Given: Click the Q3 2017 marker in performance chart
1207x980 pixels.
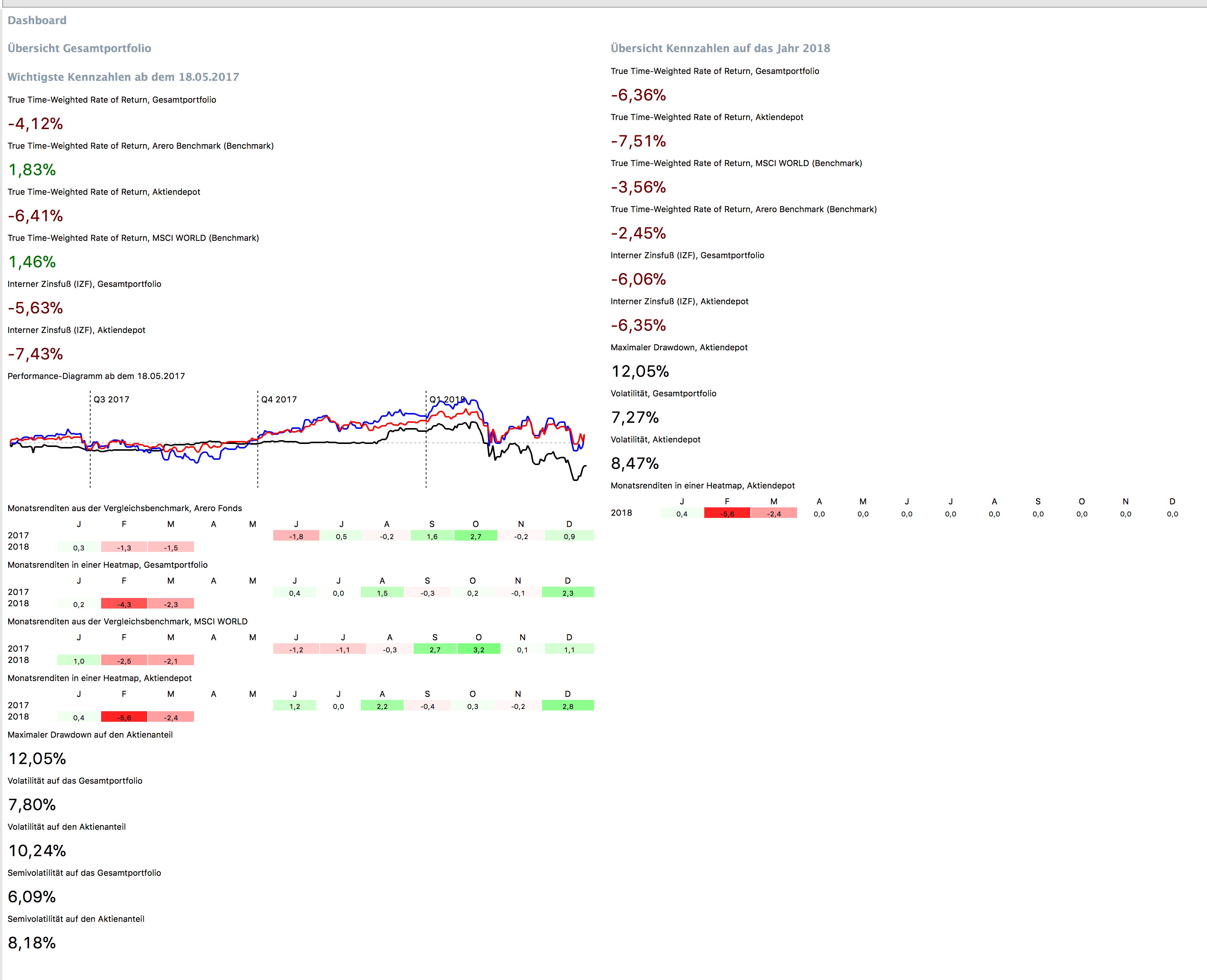Looking at the screenshot, I should tap(111, 399).
